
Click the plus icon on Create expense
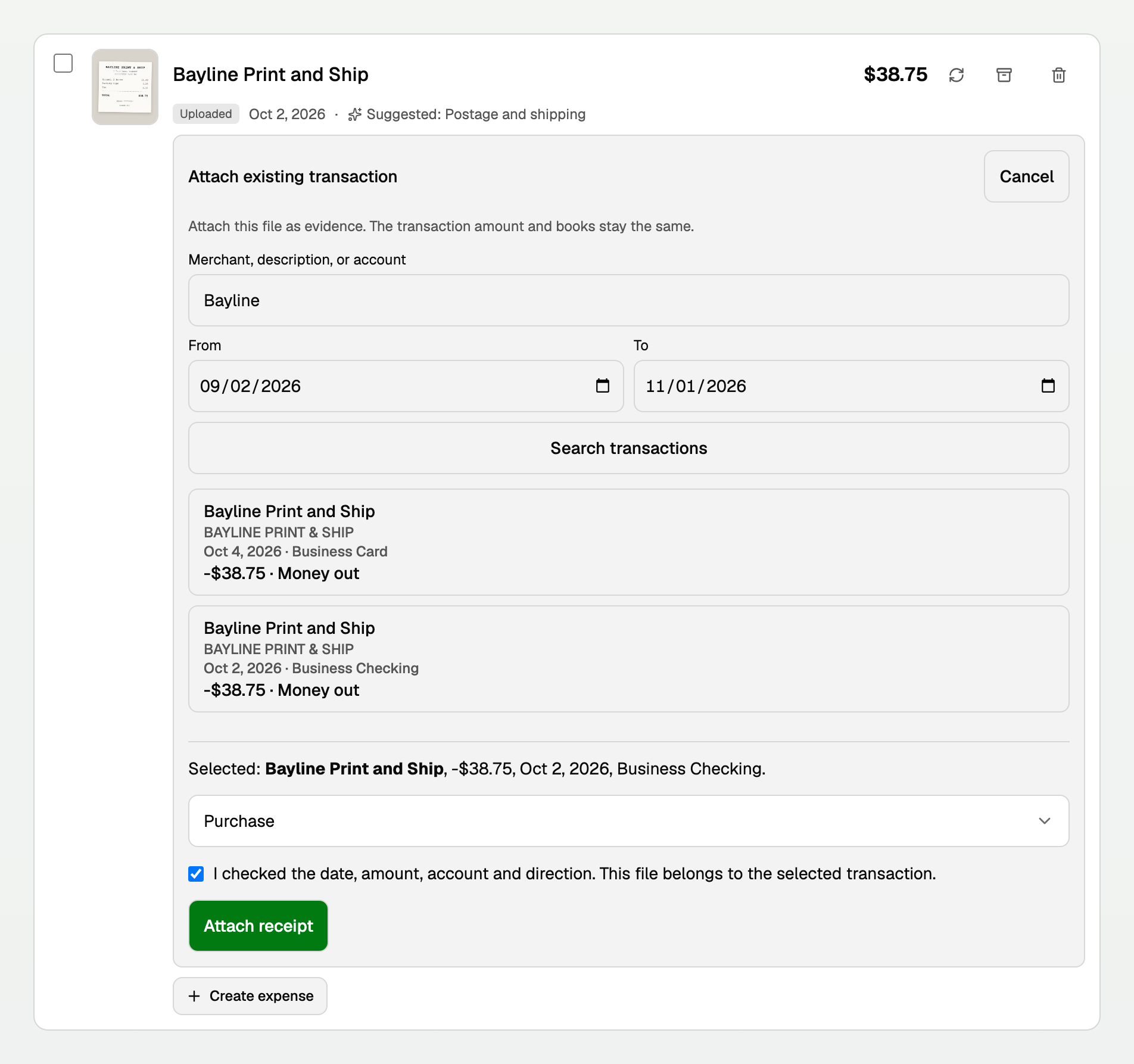click(194, 996)
